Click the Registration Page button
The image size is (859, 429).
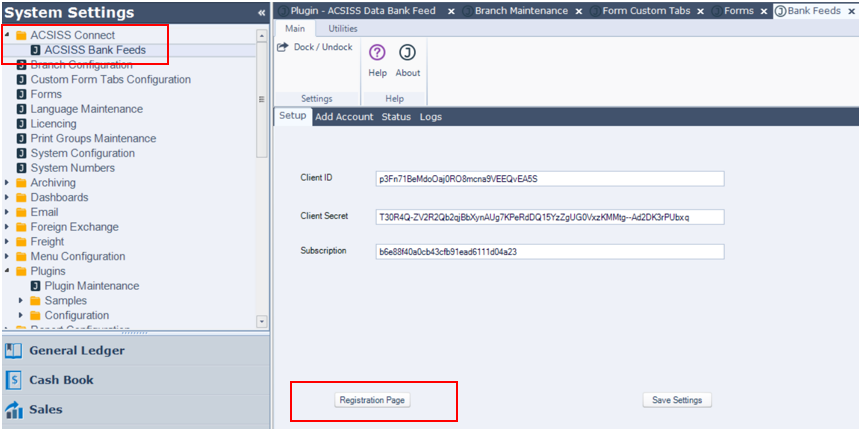point(372,400)
